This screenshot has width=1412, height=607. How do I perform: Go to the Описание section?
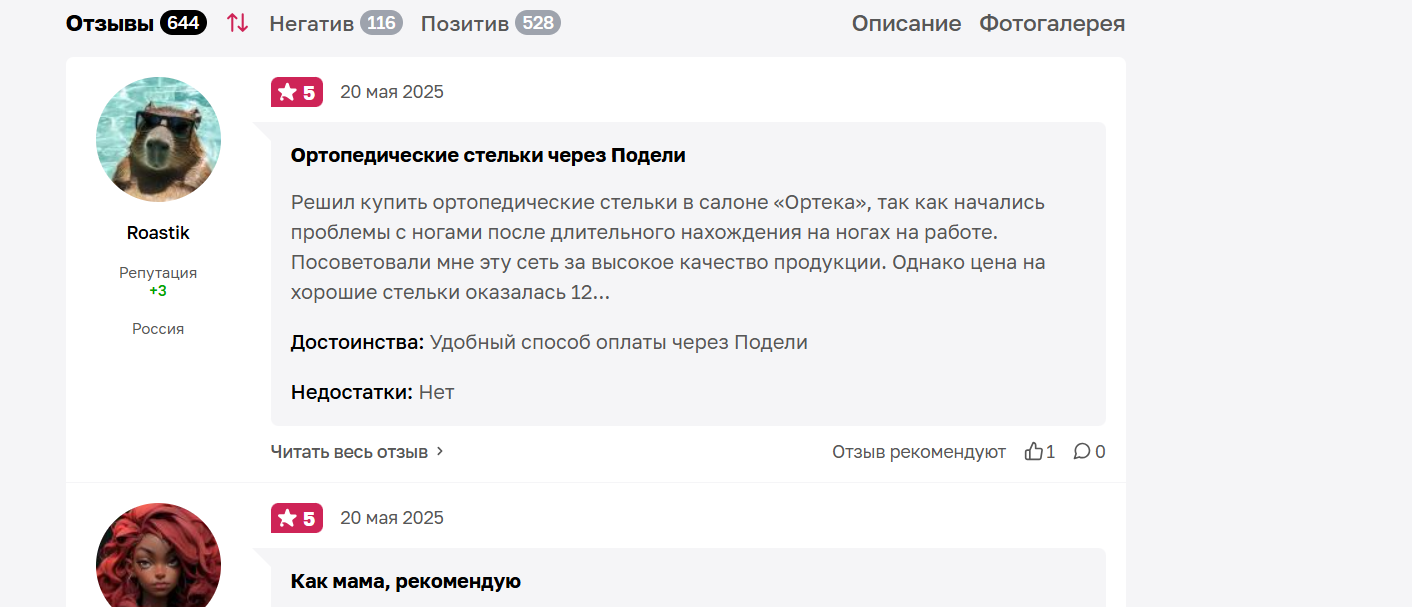point(906,23)
